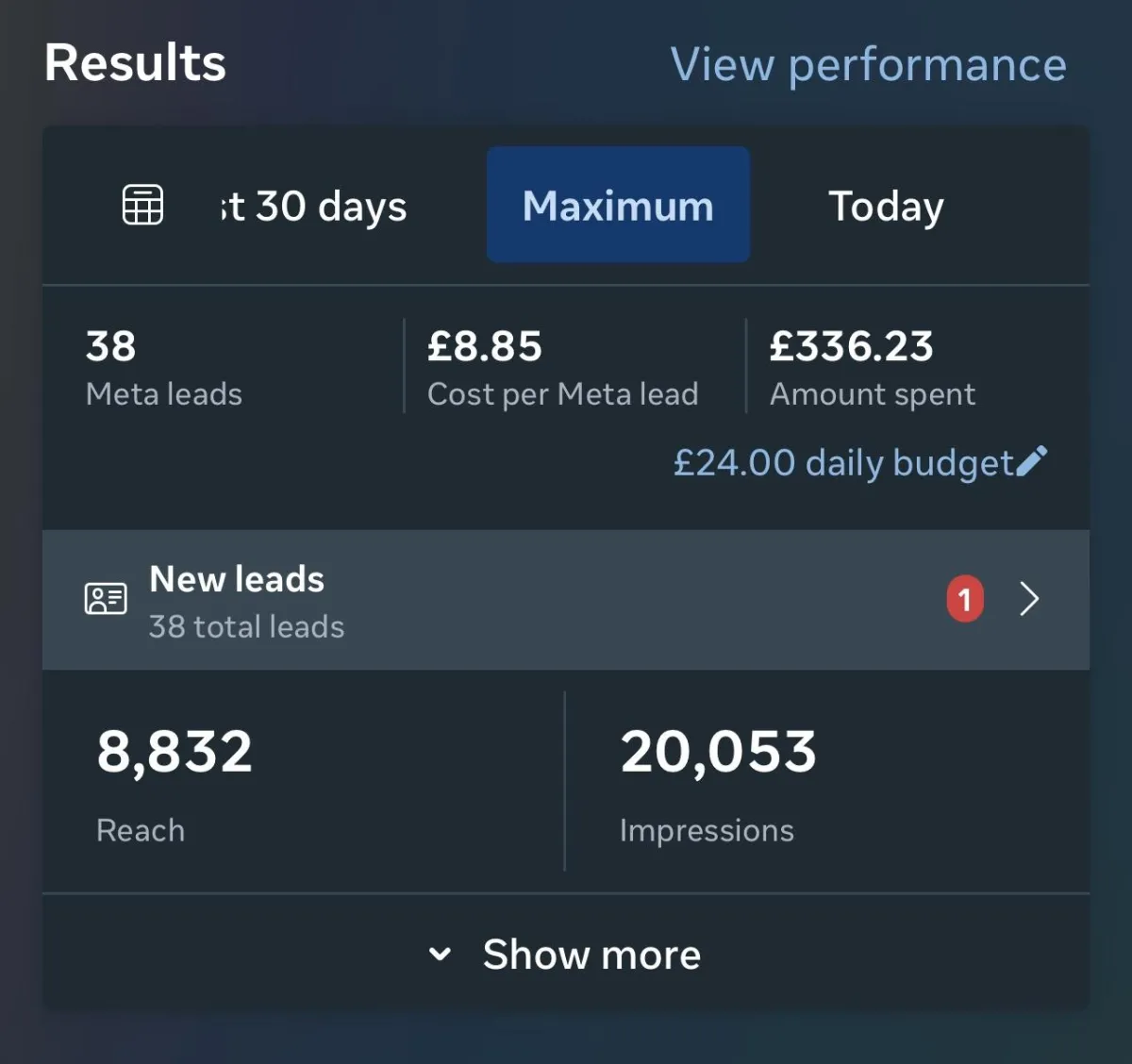This screenshot has height=1064, width=1132.
Task: Click the contact card icon for New leads
Action: [106, 598]
